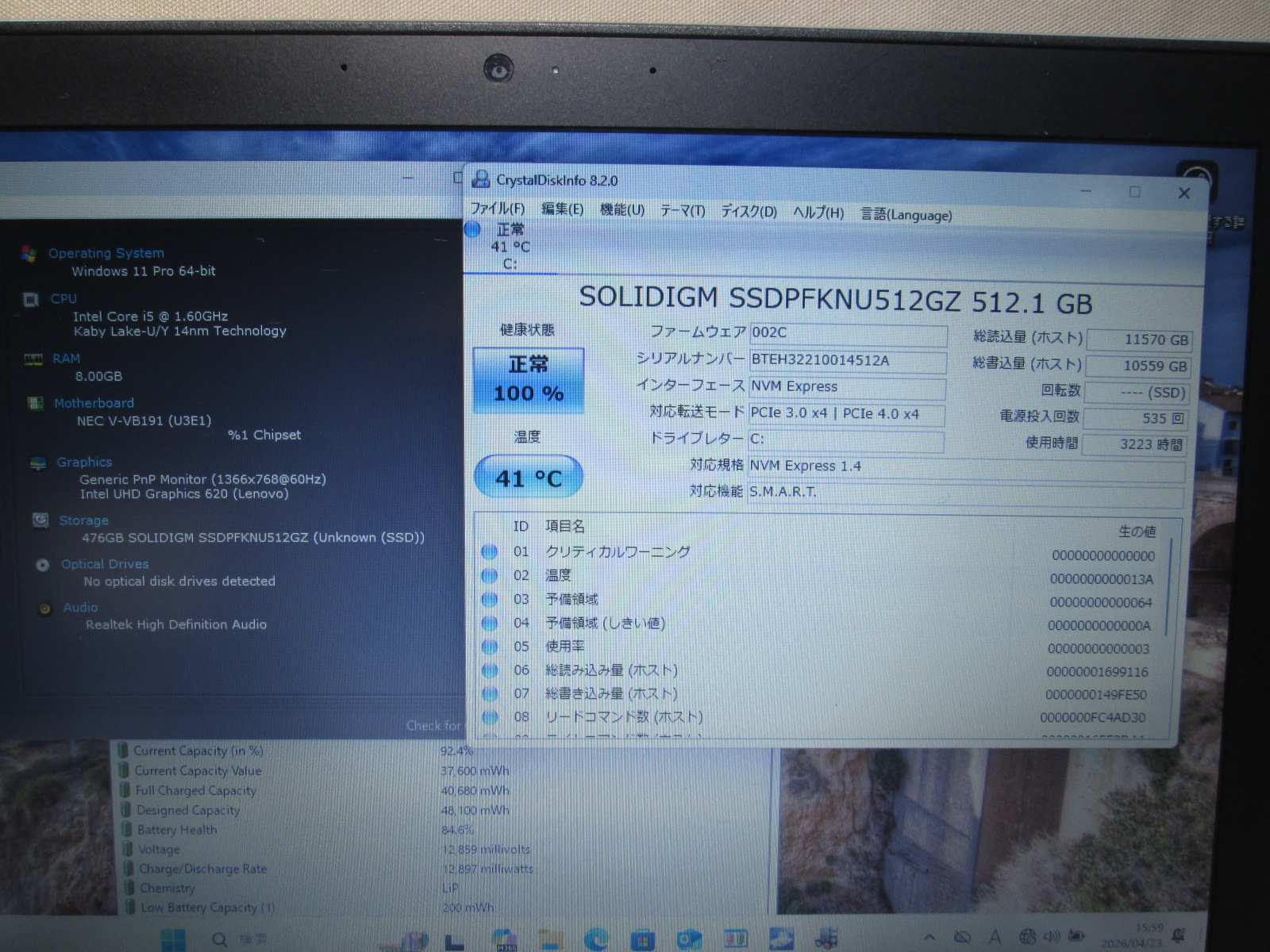Open the 機能(U) menu
Image resolution: width=1270 pixels, height=952 pixels.
[x=622, y=209]
